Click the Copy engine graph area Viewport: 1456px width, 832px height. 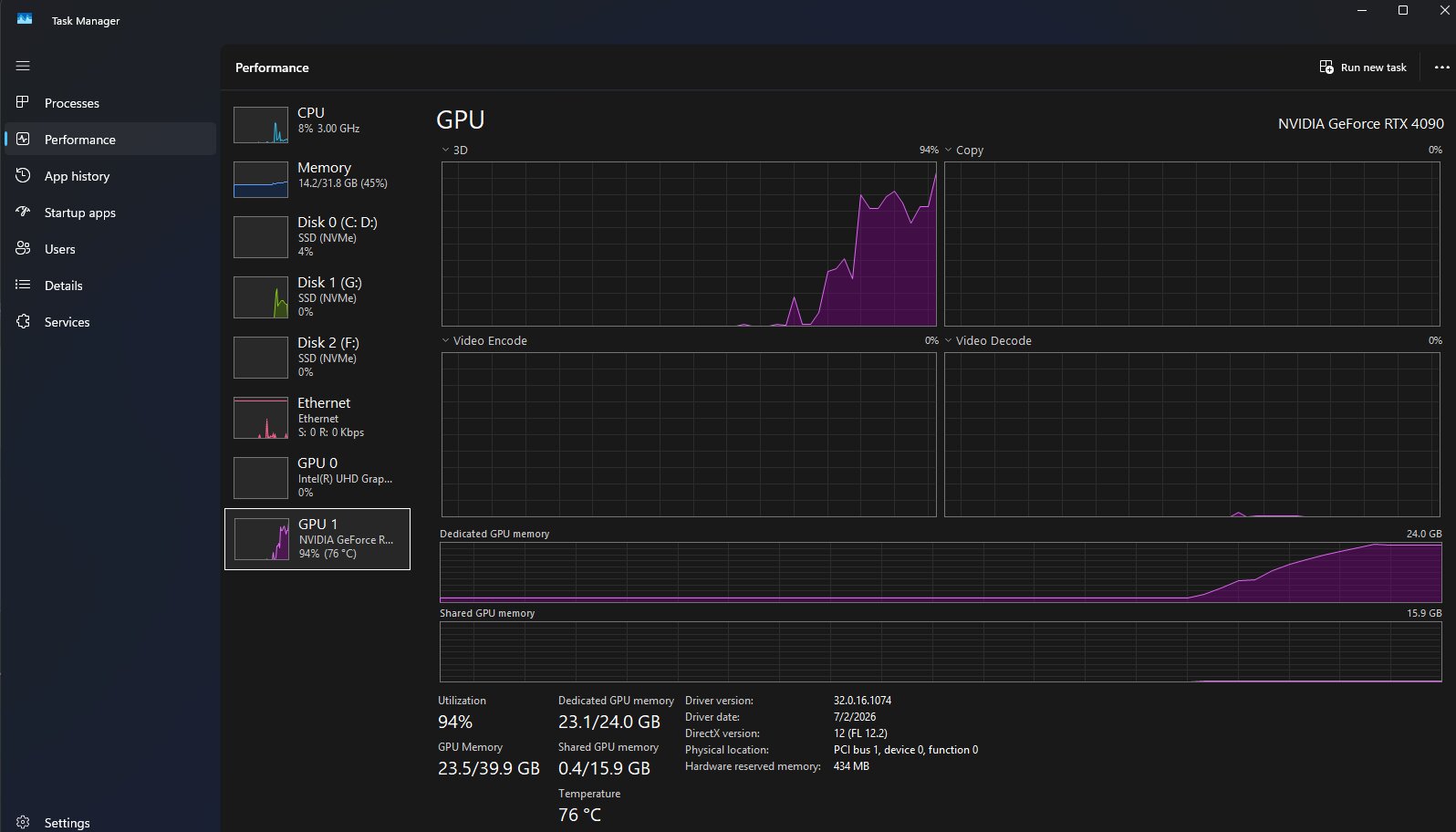point(1192,244)
